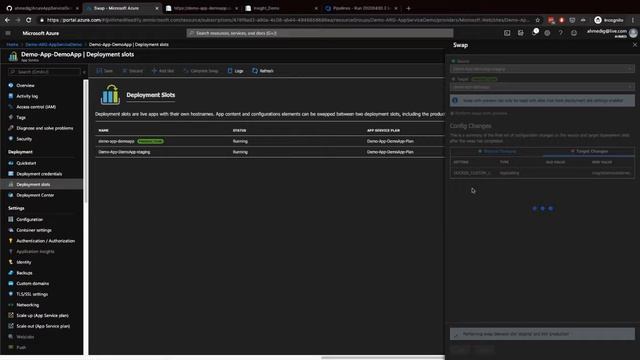This screenshot has width=640, height=360.
Task: Click the Save toolbar button
Action: [104, 71]
